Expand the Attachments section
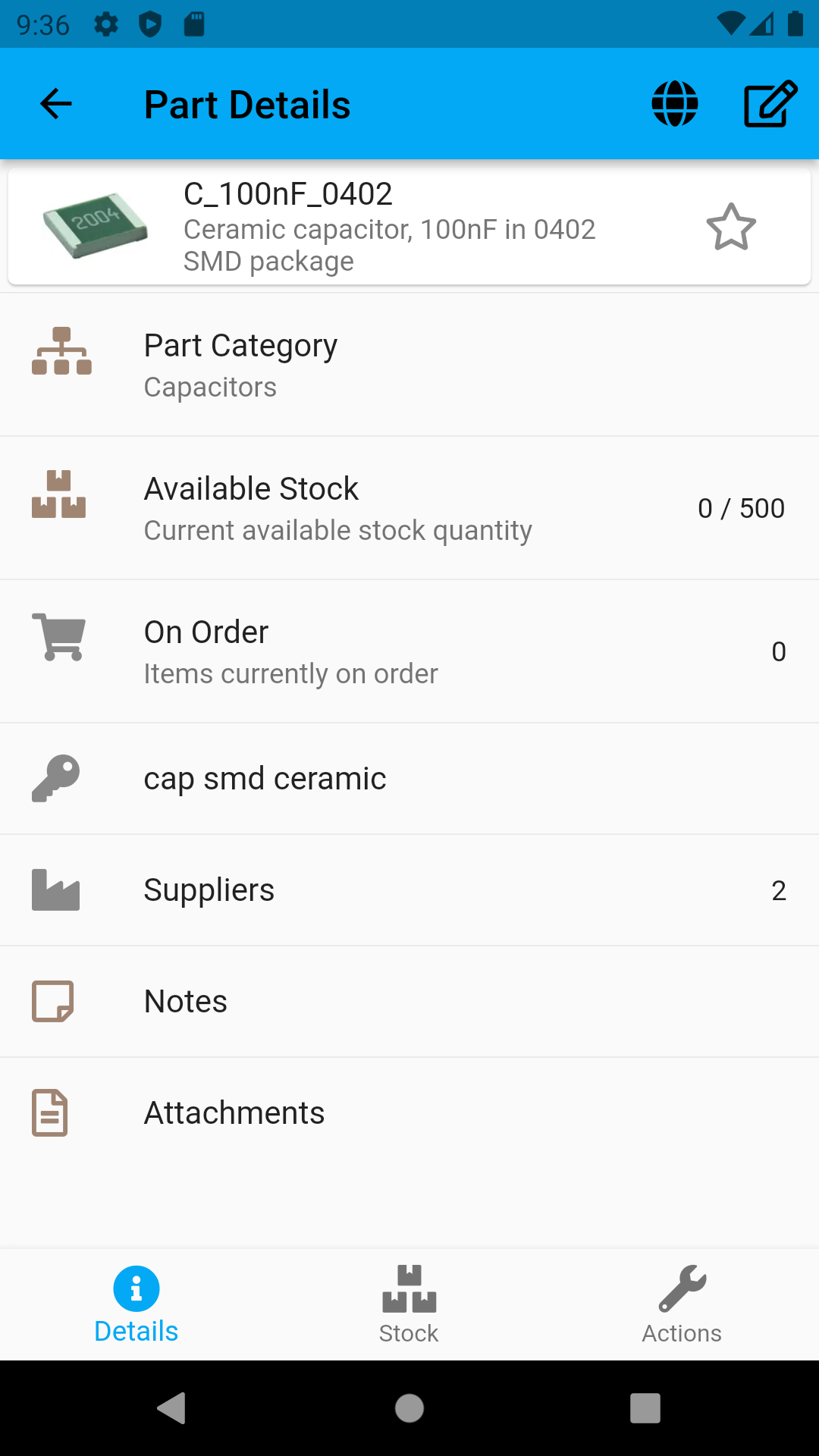The width and height of the screenshot is (819, 1456). 409,1113
